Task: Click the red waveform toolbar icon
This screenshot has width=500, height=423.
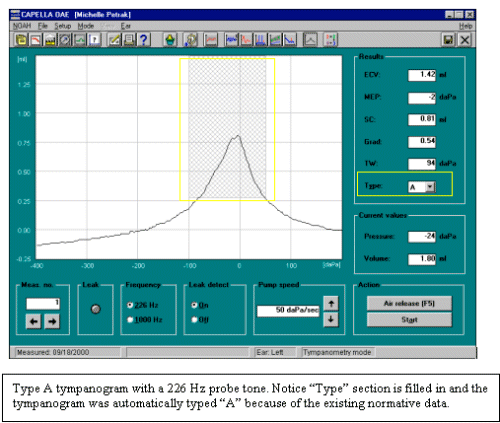Action: coord(211,40)
